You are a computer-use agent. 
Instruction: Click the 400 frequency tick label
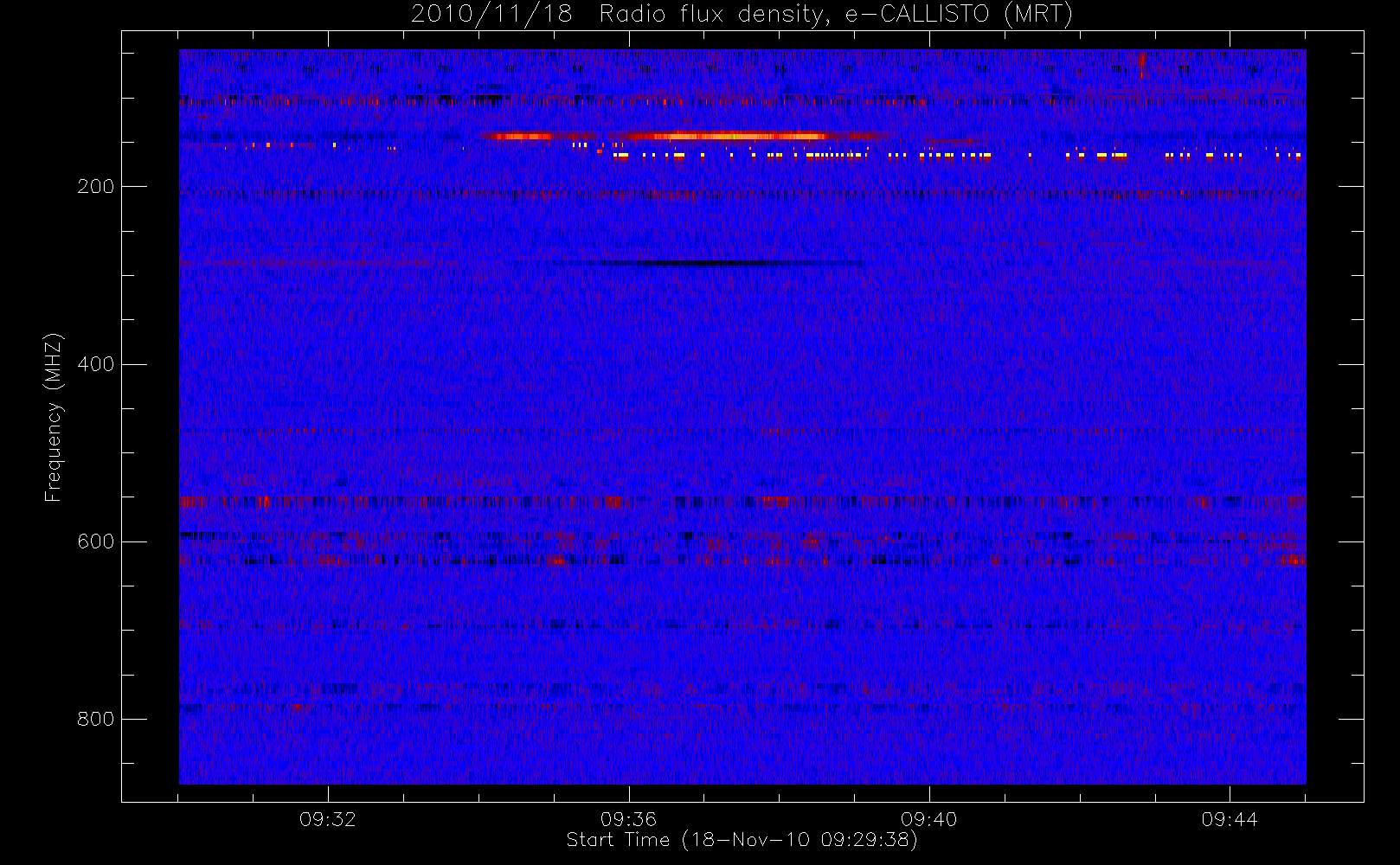(95, 364)
